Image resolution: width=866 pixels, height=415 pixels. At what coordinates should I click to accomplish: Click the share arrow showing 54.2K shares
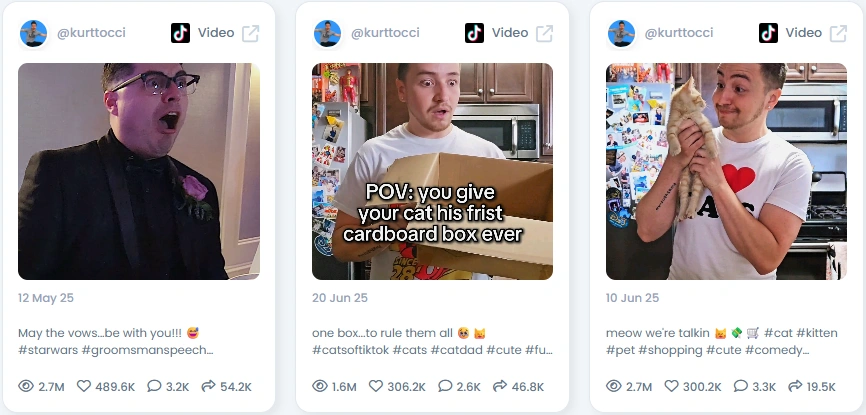208,386
